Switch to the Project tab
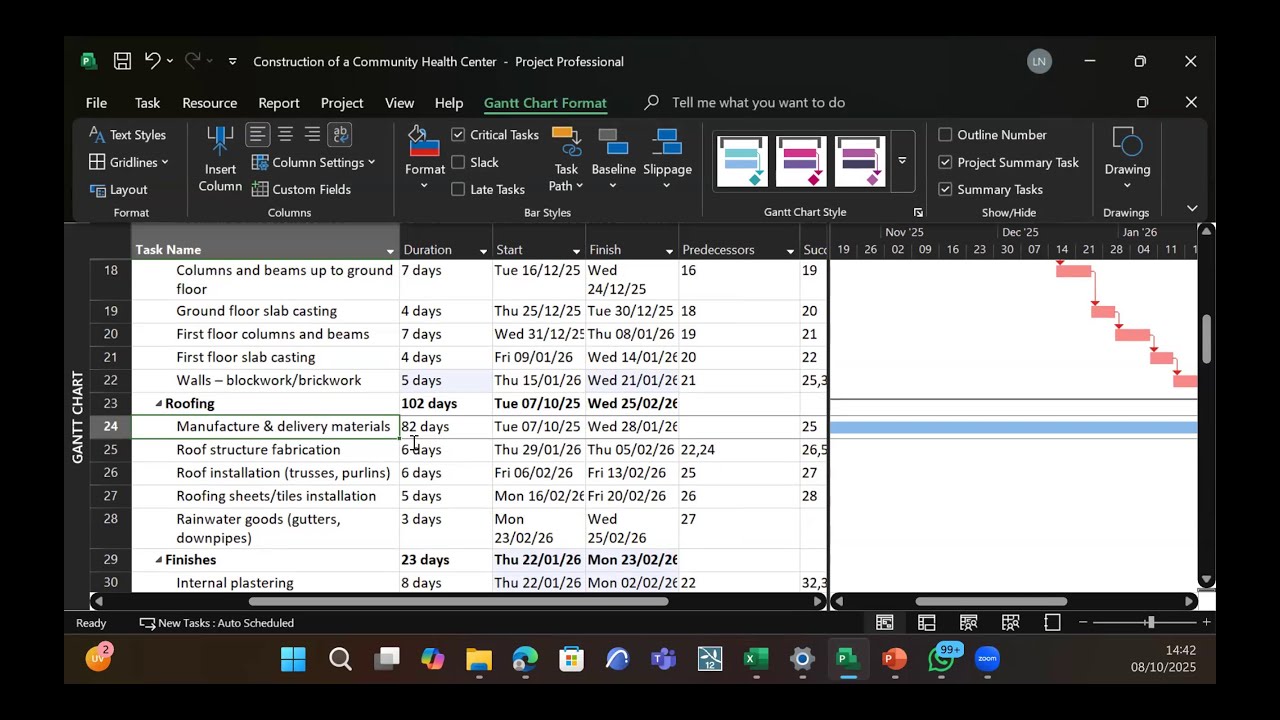This screenshot has width=1280, height=720. tap(342, 102)
